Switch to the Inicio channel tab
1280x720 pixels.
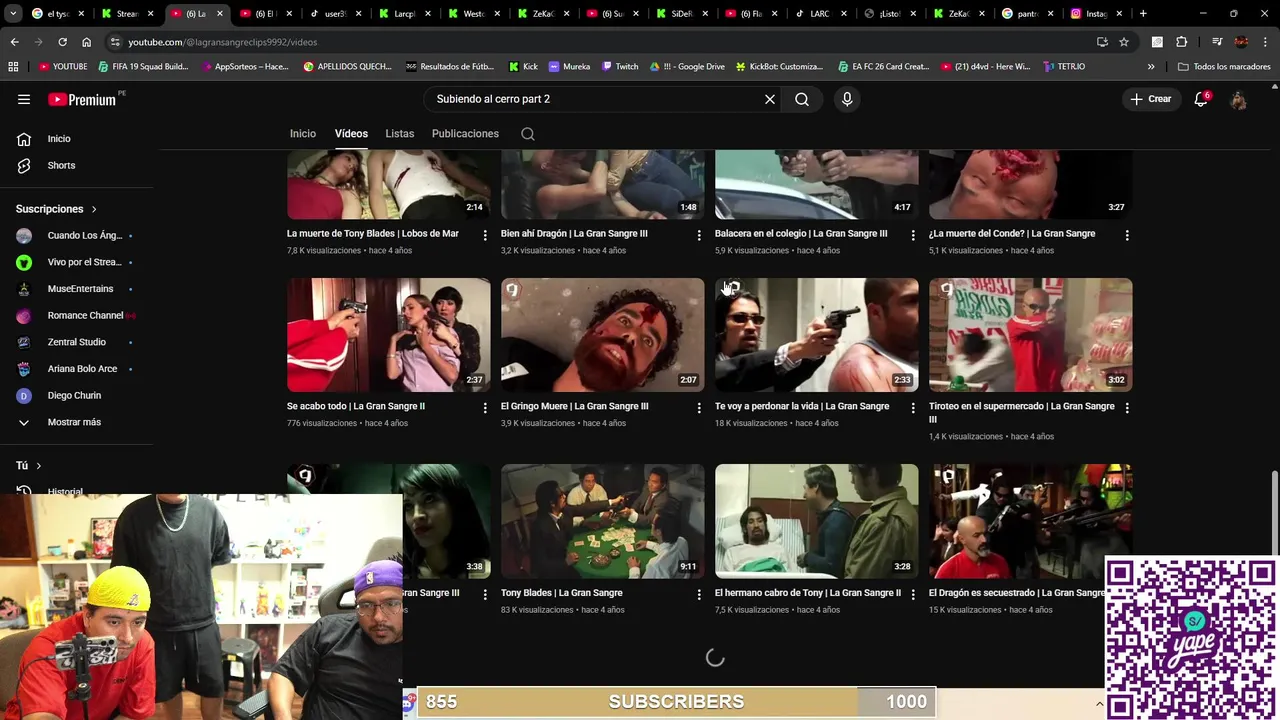pos(303,134)
